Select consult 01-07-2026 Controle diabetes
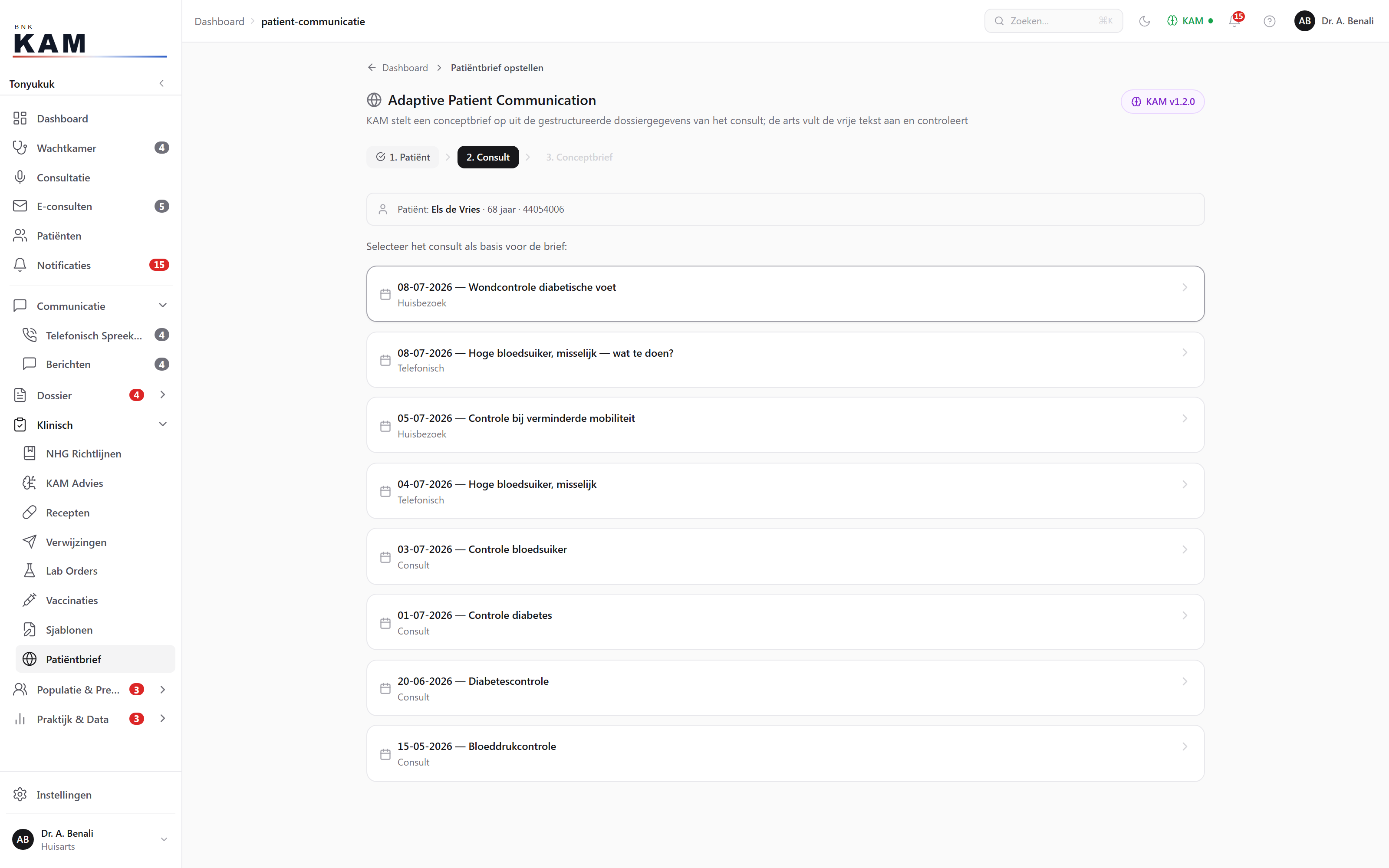Image resolution: width=1389 pixels, height=868 pixels. 785,622
